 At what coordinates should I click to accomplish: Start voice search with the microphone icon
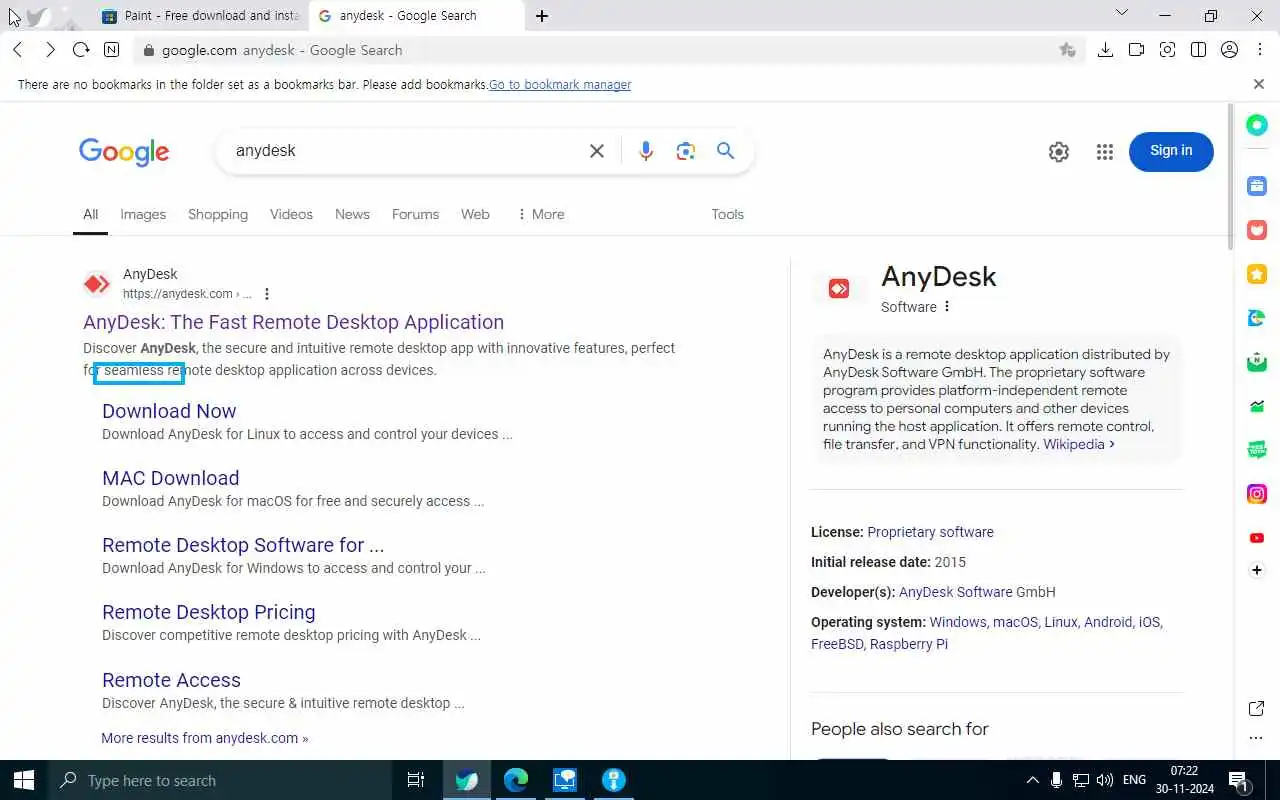point(646,151)
